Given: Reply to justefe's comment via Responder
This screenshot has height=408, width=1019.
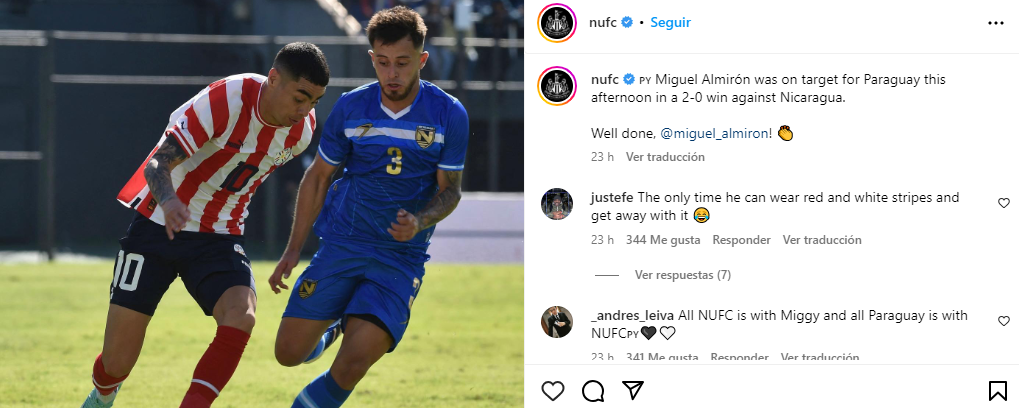Looking at the screenshot, I should pyautogui.click(x=742, y=240).
